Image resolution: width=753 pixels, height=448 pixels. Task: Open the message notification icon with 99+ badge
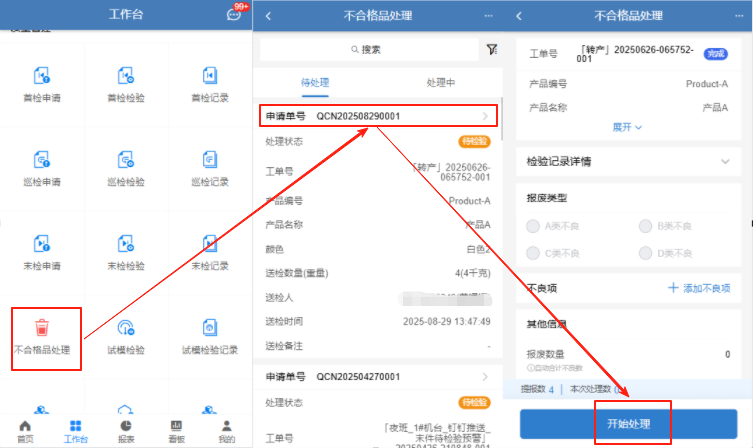pos(235,16)
